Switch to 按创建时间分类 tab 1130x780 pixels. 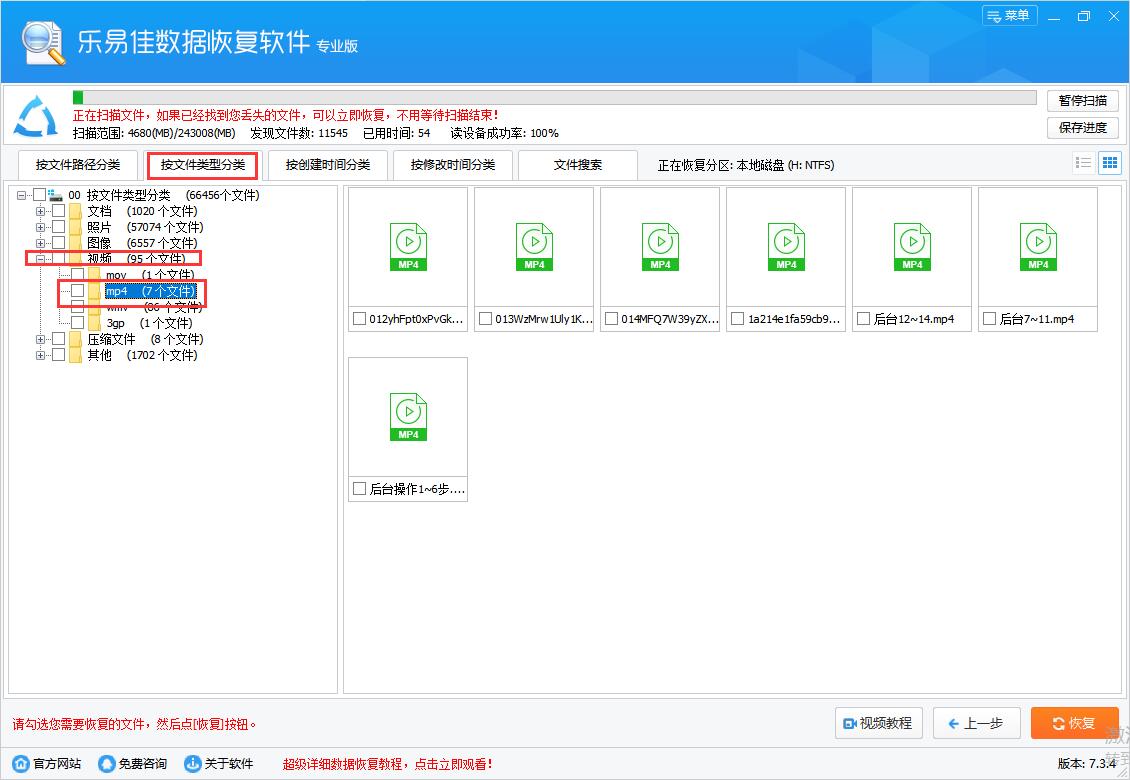pos(328,165)
